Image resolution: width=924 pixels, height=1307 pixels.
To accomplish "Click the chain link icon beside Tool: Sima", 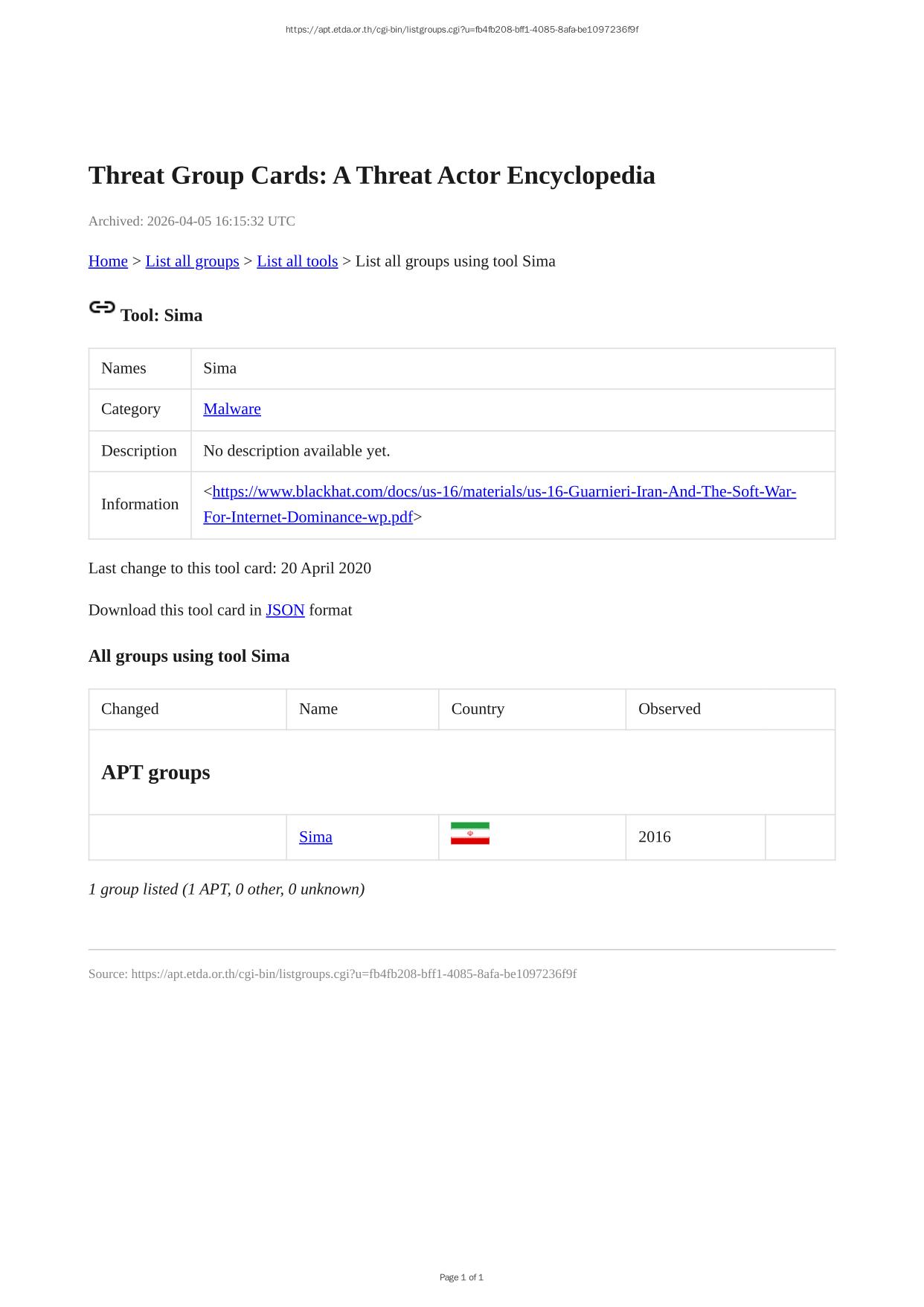I will (102, 307).
